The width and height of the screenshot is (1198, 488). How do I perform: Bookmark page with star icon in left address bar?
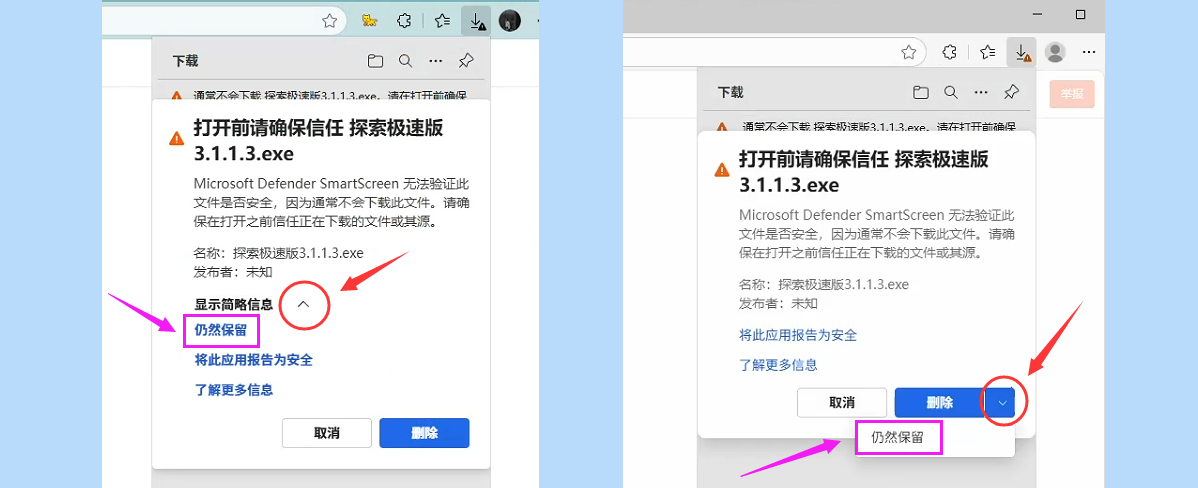click(329, 20)
